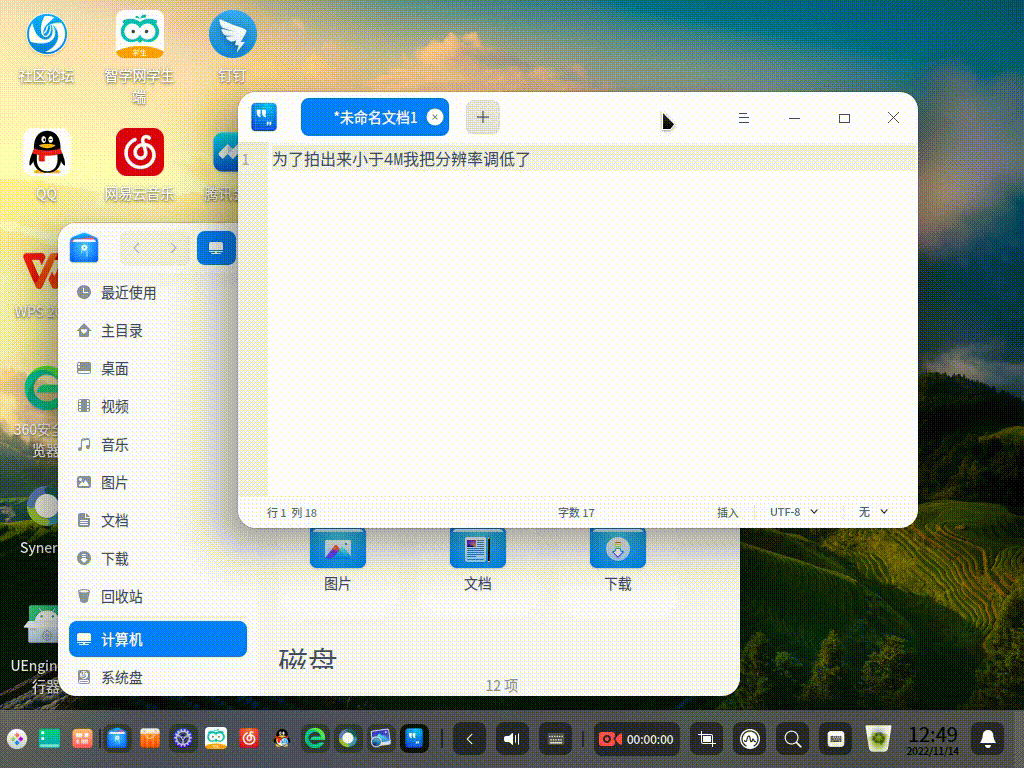The width and height of the screenshot is (1024, 768).
Task: Open 网易云音乐 NetEase Cloud Music
Action: [x=140, y=152]
